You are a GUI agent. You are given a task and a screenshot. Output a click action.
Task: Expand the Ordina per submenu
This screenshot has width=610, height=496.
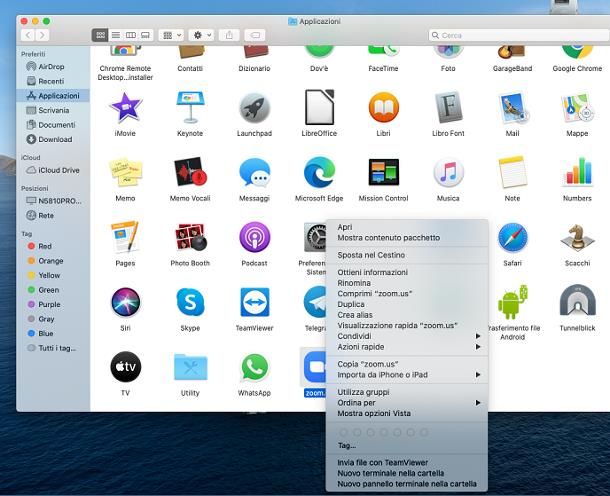click(x=407, y=403)
